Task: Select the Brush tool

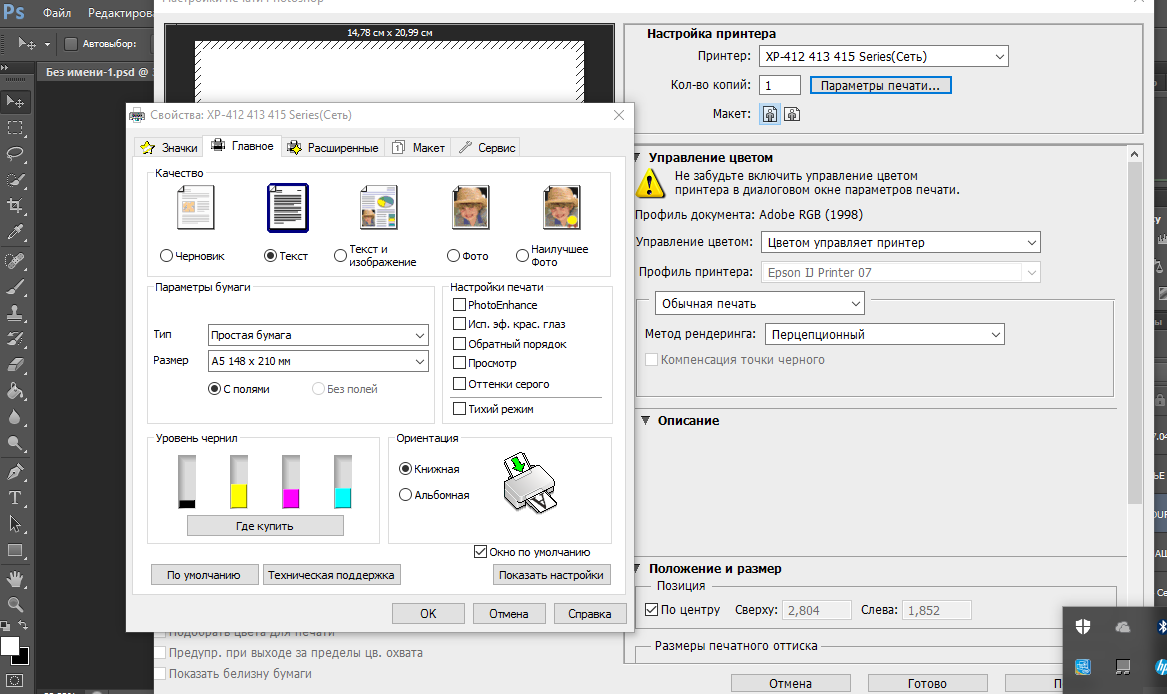Action: (x=15, y=287)
